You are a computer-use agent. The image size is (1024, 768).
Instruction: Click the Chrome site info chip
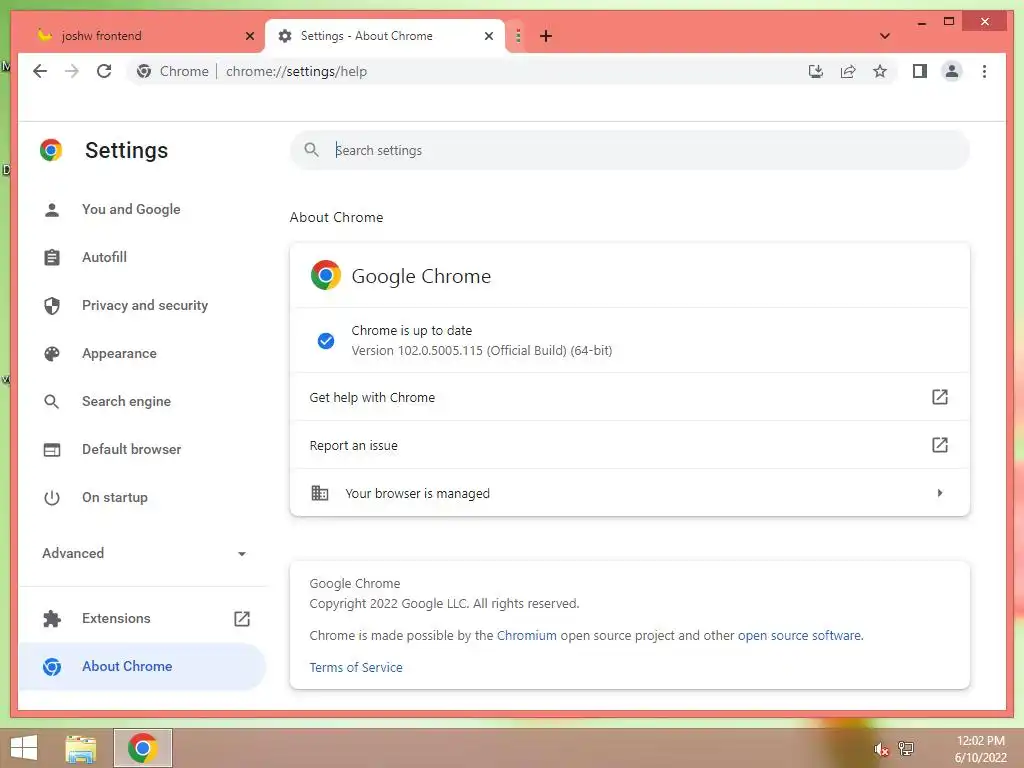point(172,71)
